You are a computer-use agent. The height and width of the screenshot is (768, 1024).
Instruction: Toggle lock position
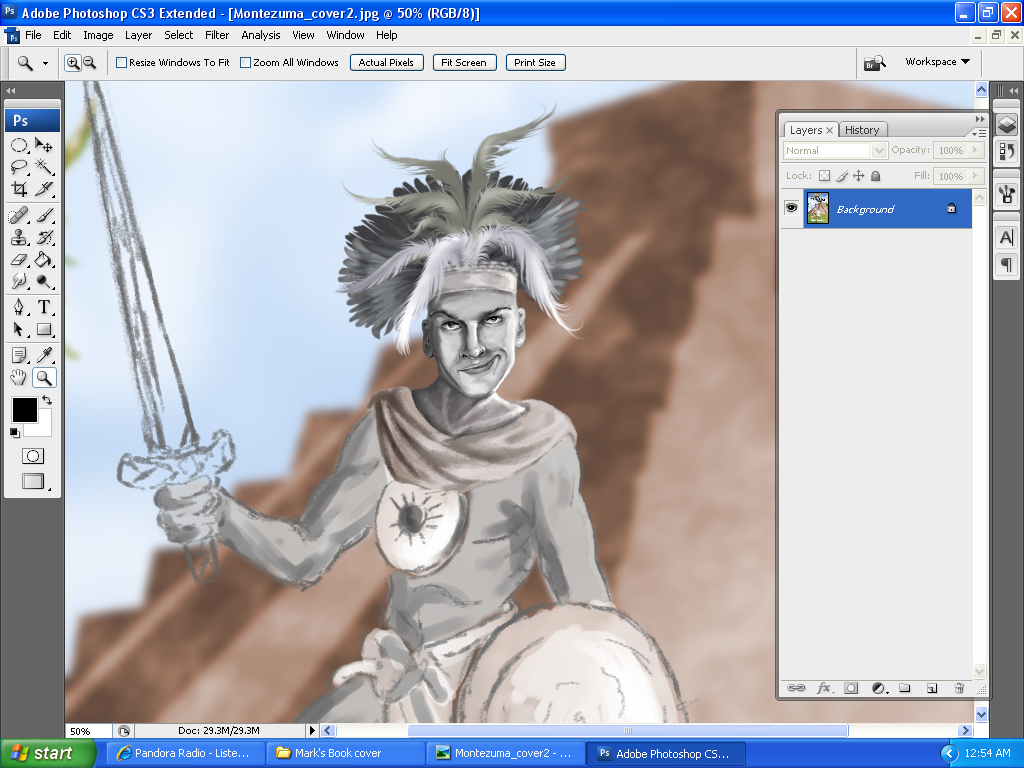859,176
